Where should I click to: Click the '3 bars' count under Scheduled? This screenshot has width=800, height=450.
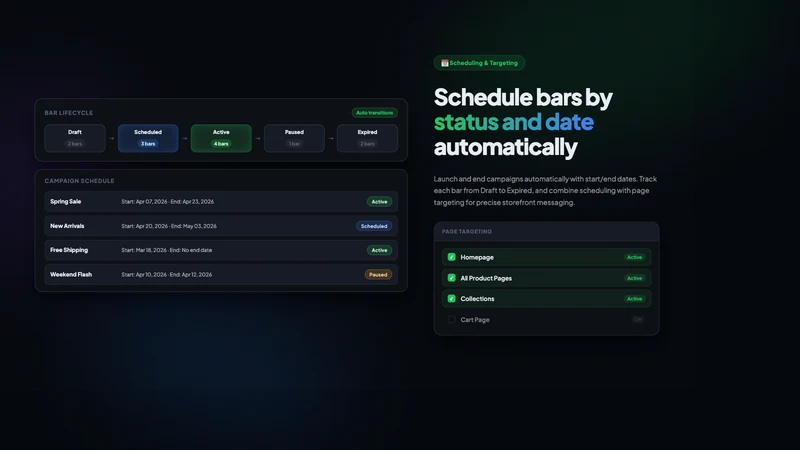coord(148,144)
